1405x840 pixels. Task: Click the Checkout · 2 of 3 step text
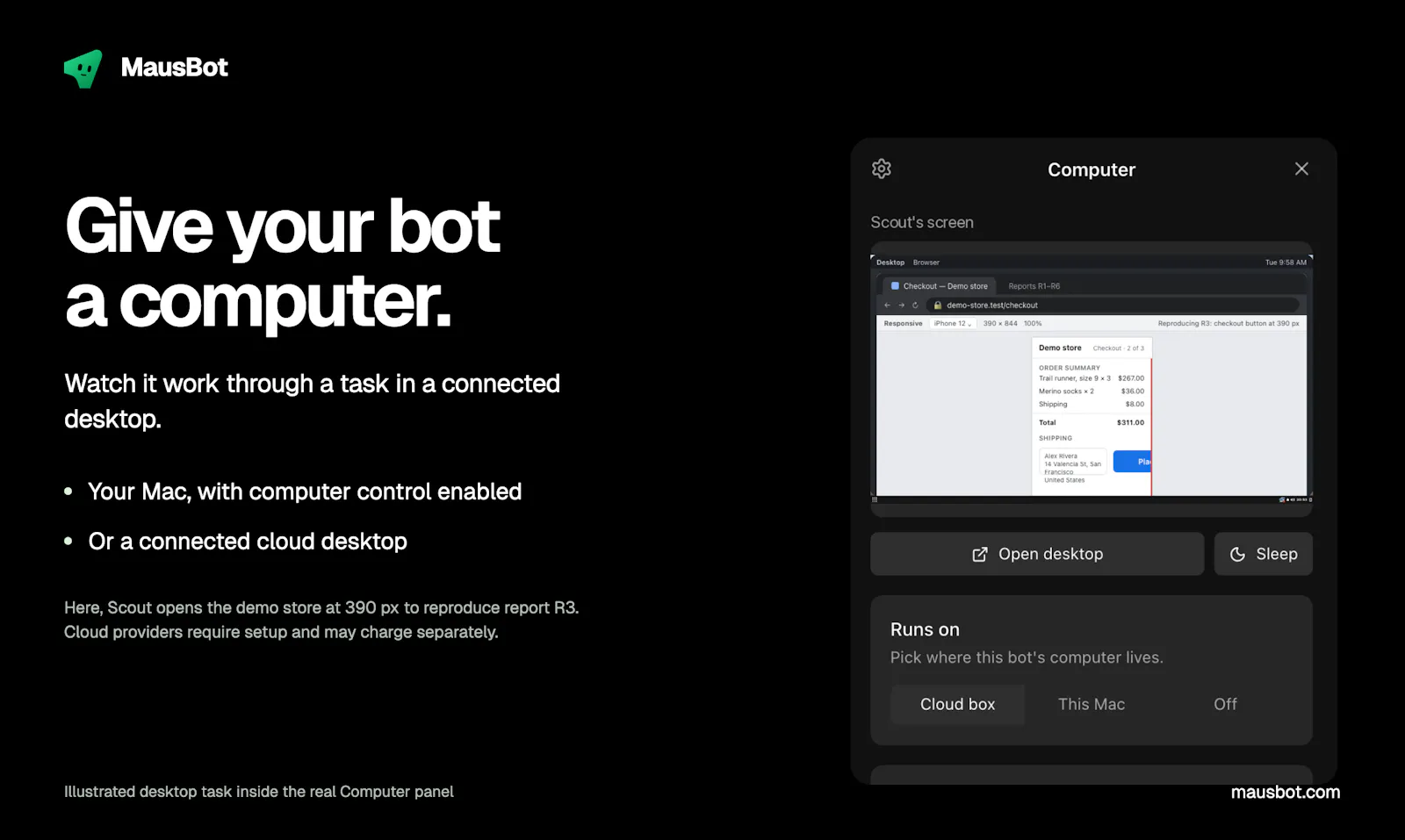click(1118, 348)
